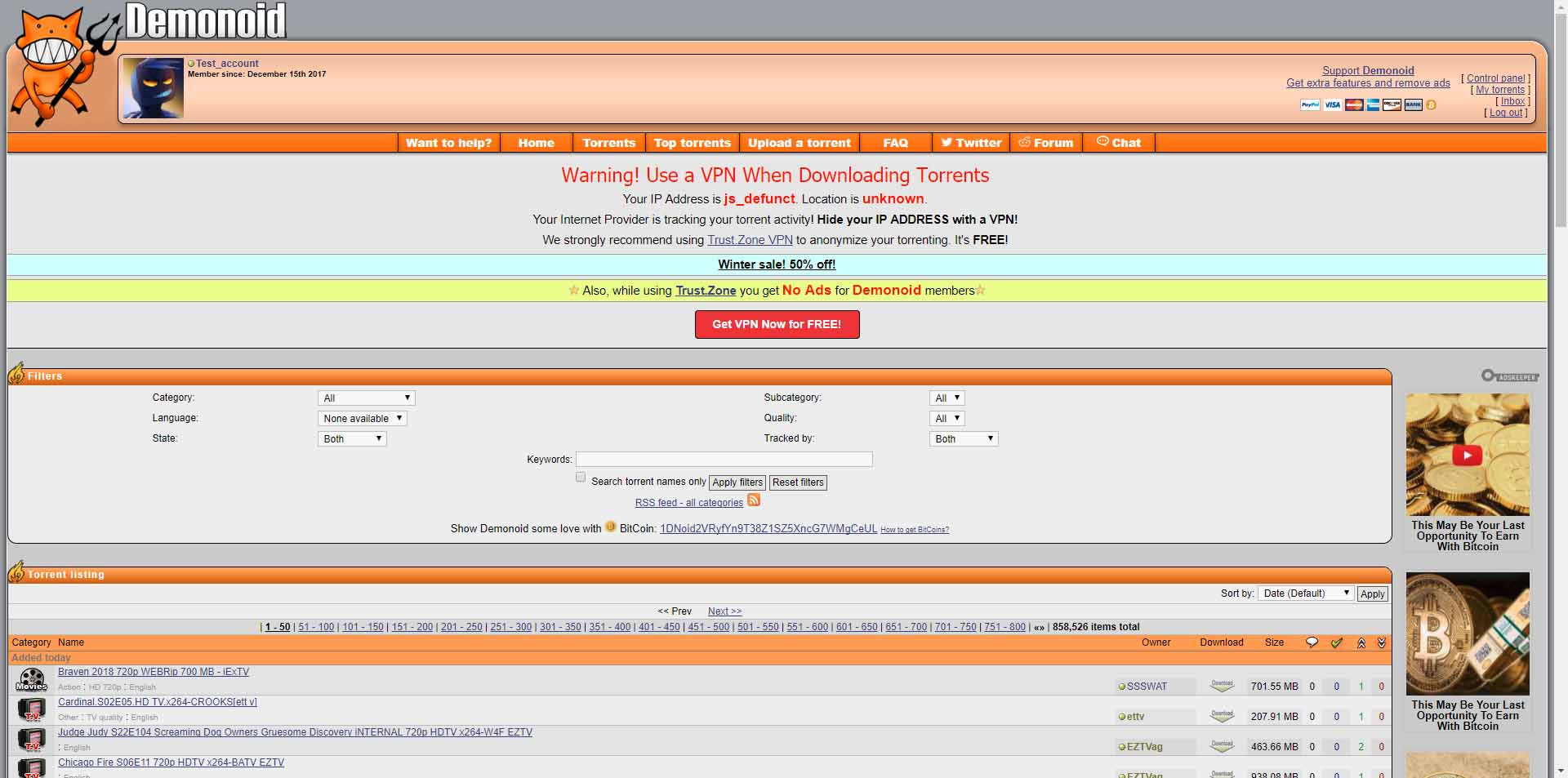Image resolution: width=1568 pixels, height=778 pixels.
Task: Click the TV category icon for Judge Judy
Action: coord(32,740)
